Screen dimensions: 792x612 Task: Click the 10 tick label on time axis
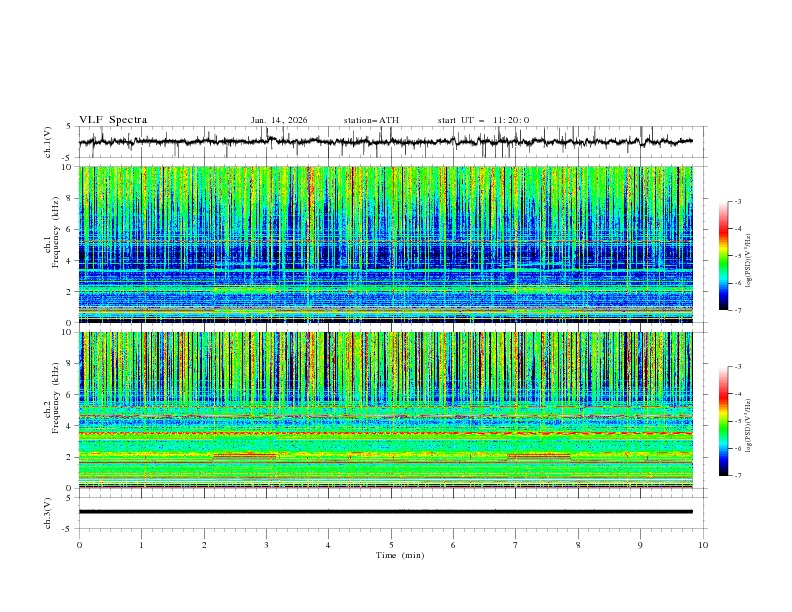pyautogui.click(x=703, y=545)
